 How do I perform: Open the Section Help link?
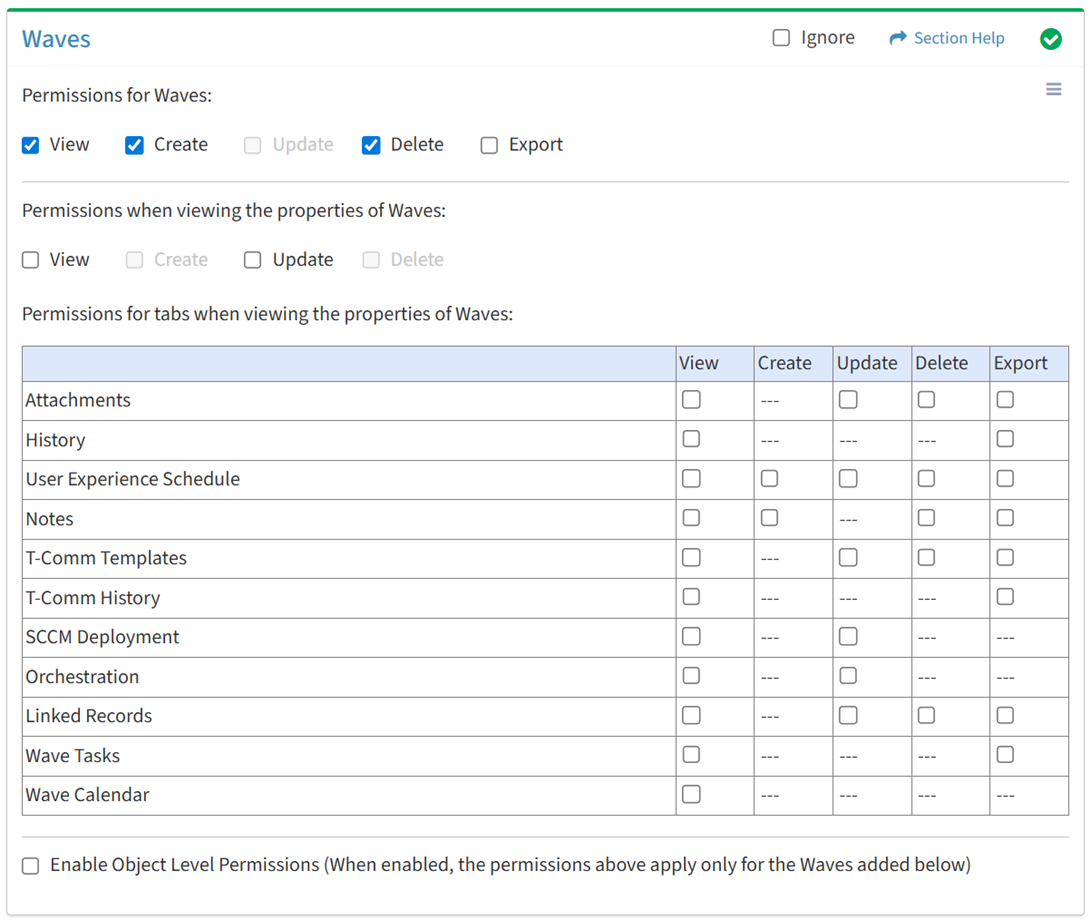pos(958,38)
